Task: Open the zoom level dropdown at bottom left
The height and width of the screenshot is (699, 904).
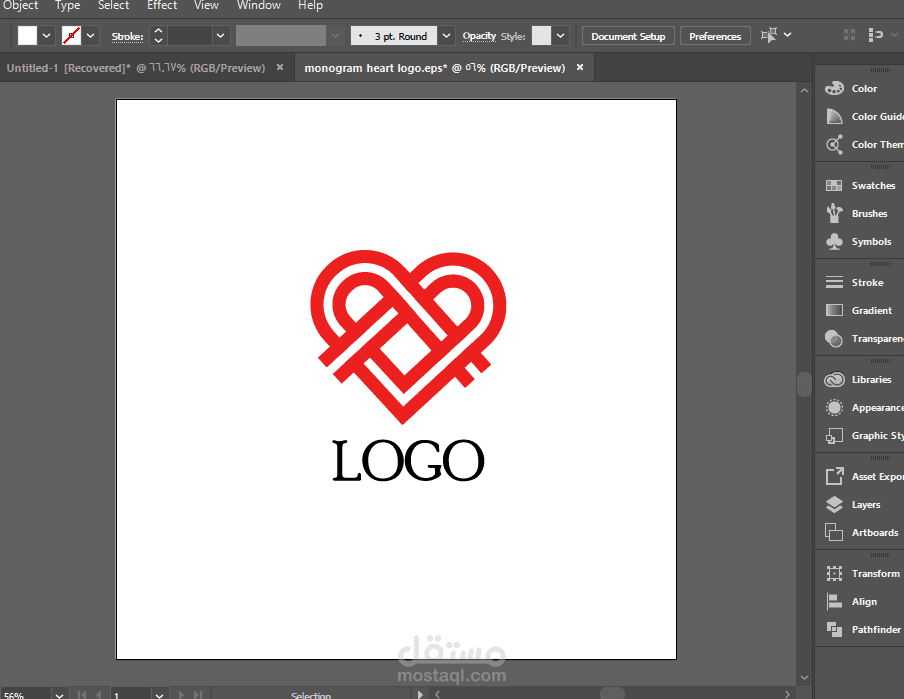Action: click(x=58, y=693)
